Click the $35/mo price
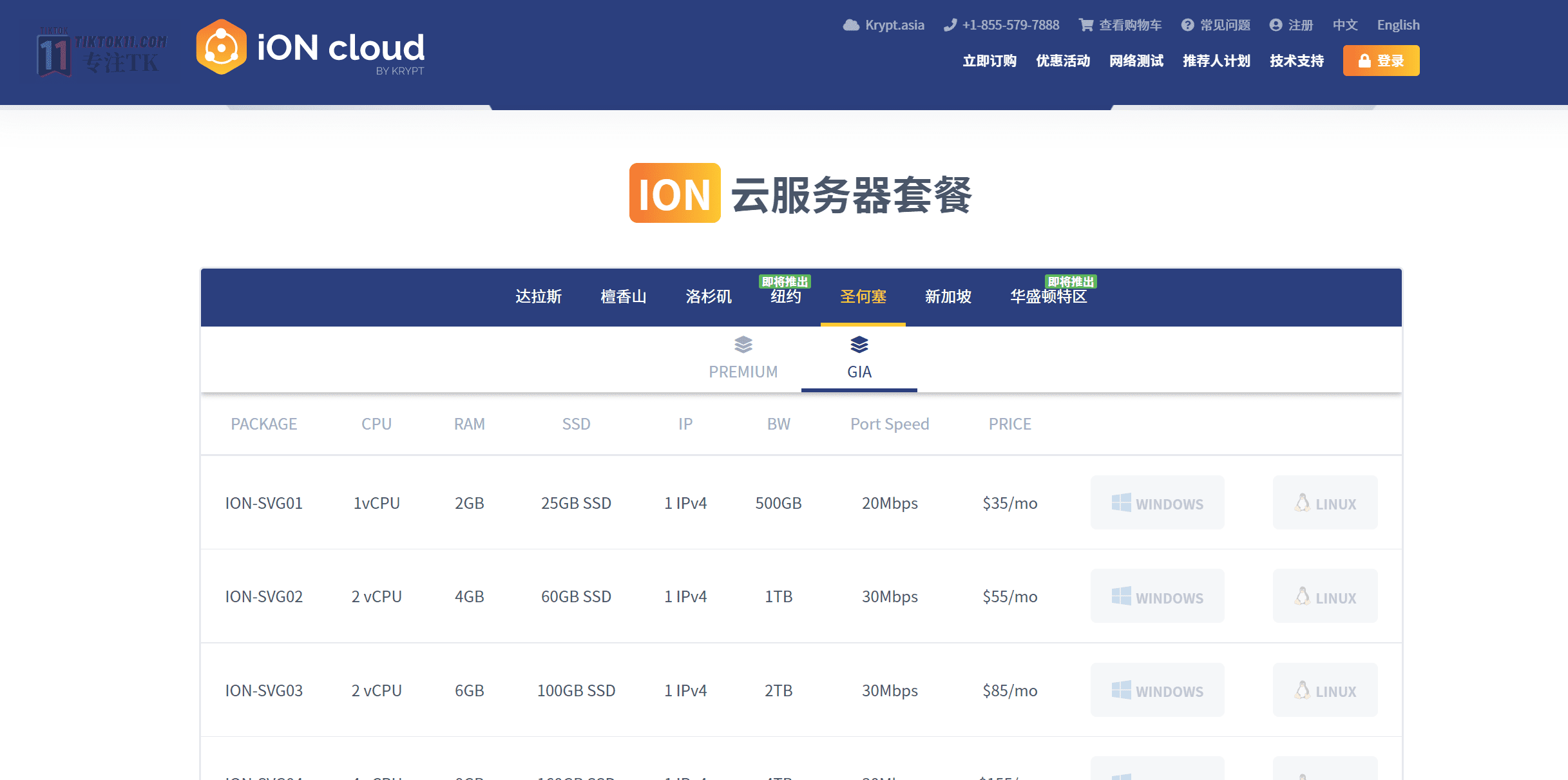This screenshot has width=1568, height=780. (x=1010, y=503)
